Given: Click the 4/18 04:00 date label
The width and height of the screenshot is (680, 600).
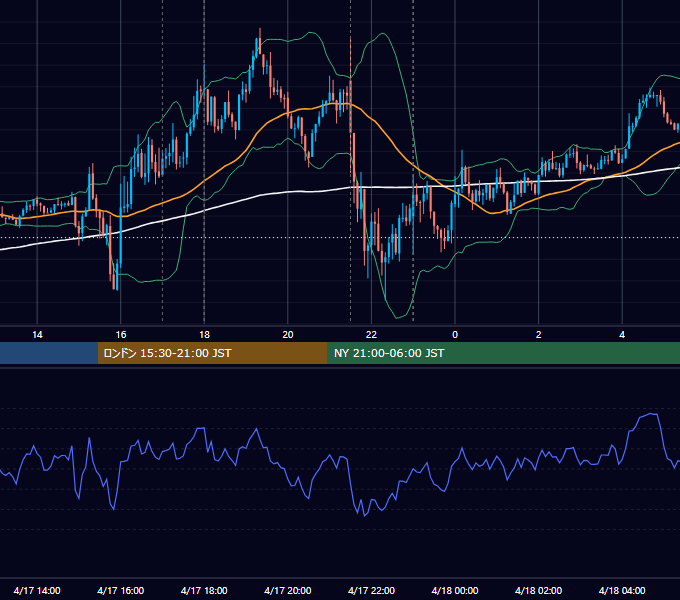Looking at the screenshot, I should 622,590.
